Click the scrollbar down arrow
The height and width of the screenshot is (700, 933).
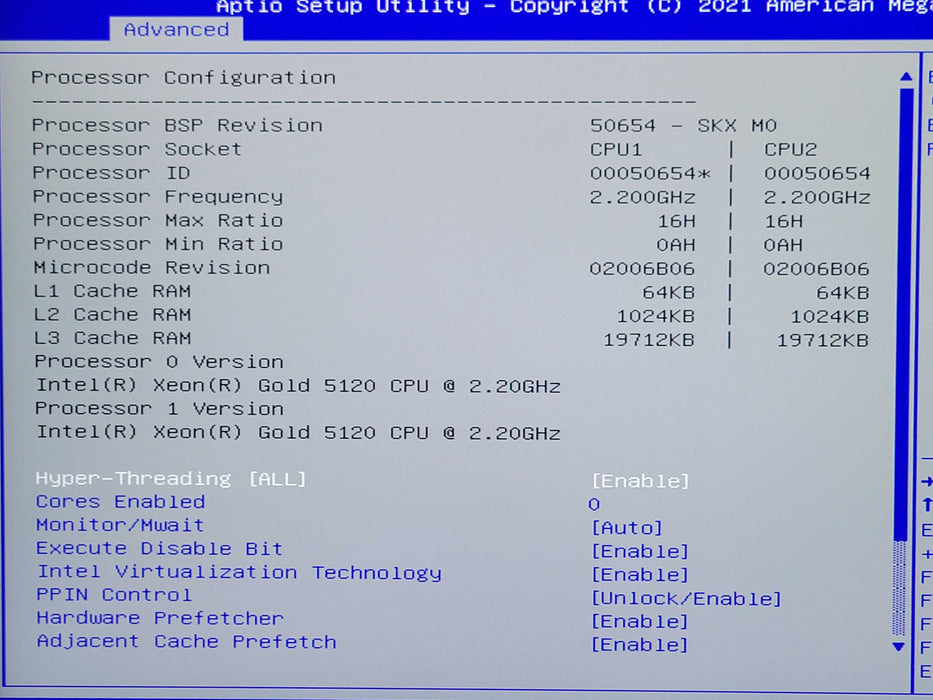tap(899, 646)
